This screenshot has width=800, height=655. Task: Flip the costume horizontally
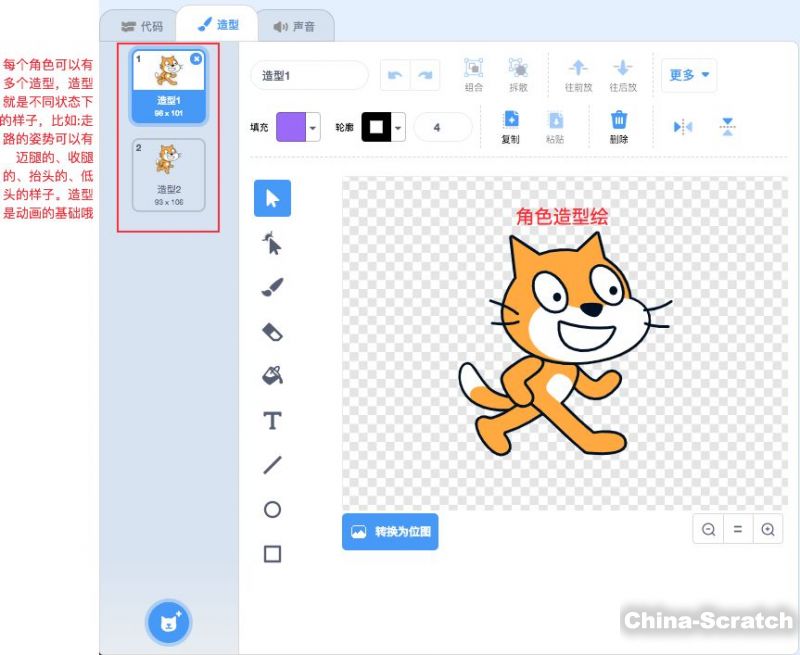(683, 127)
